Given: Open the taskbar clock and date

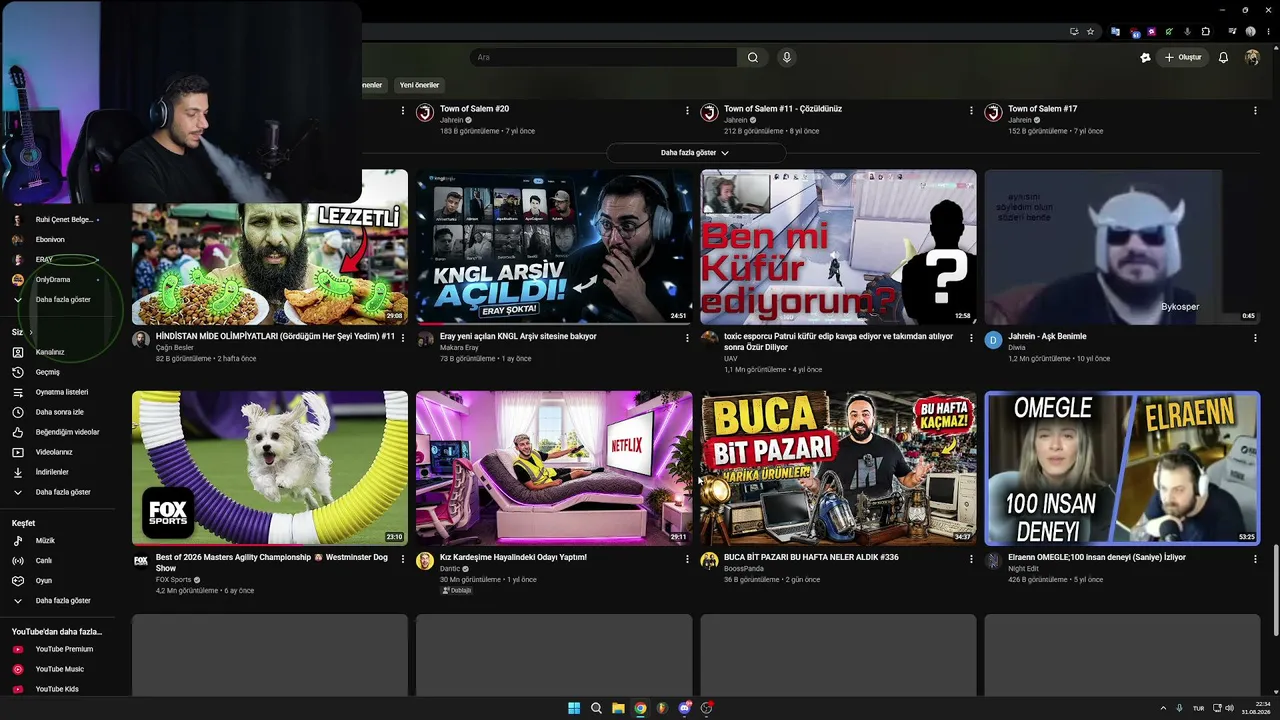Looking at the screenshot, I should pyautogui.click(x=1257, y=708).
